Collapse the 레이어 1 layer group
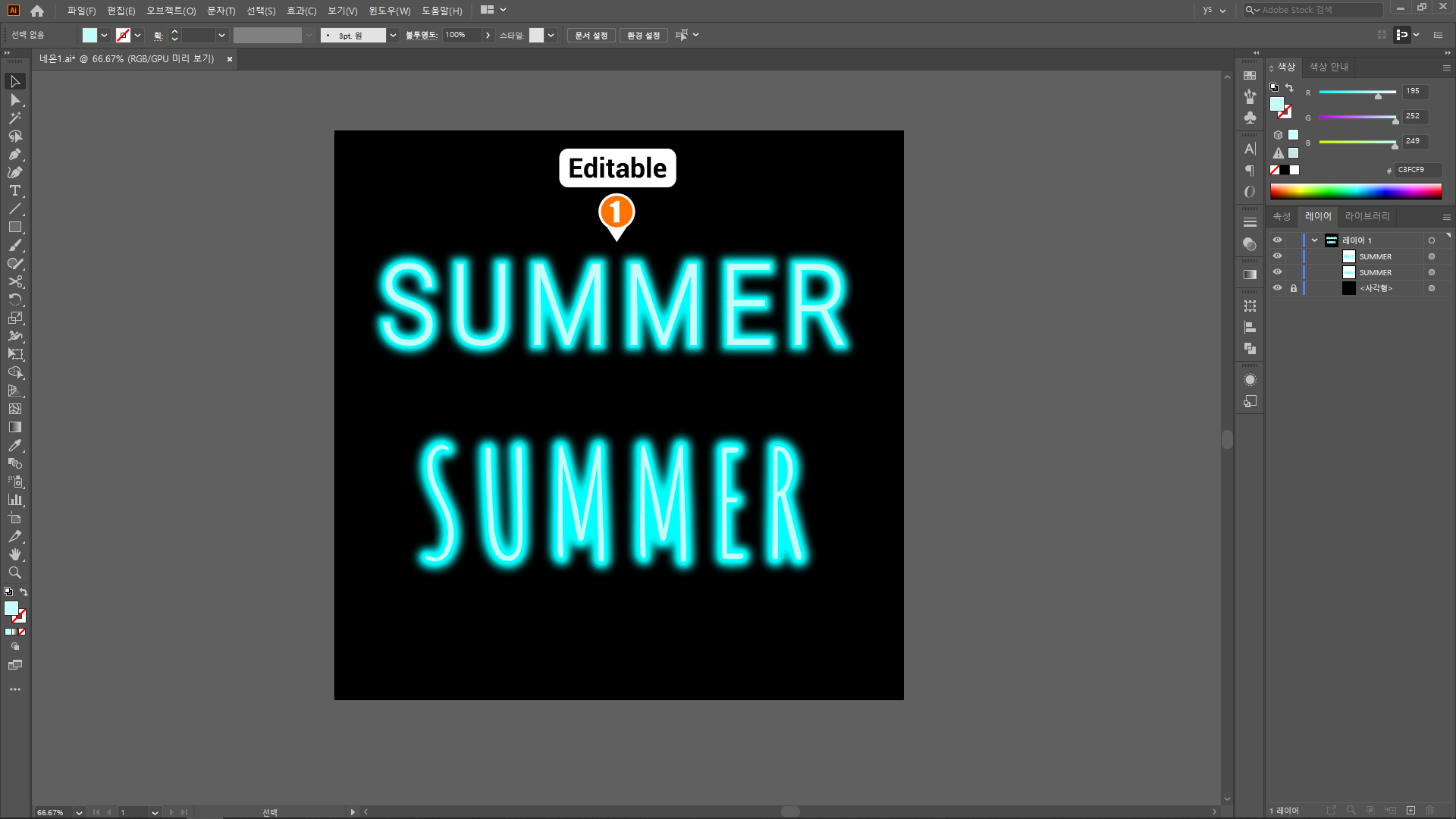1456x819 pixels. [1314, 240]
